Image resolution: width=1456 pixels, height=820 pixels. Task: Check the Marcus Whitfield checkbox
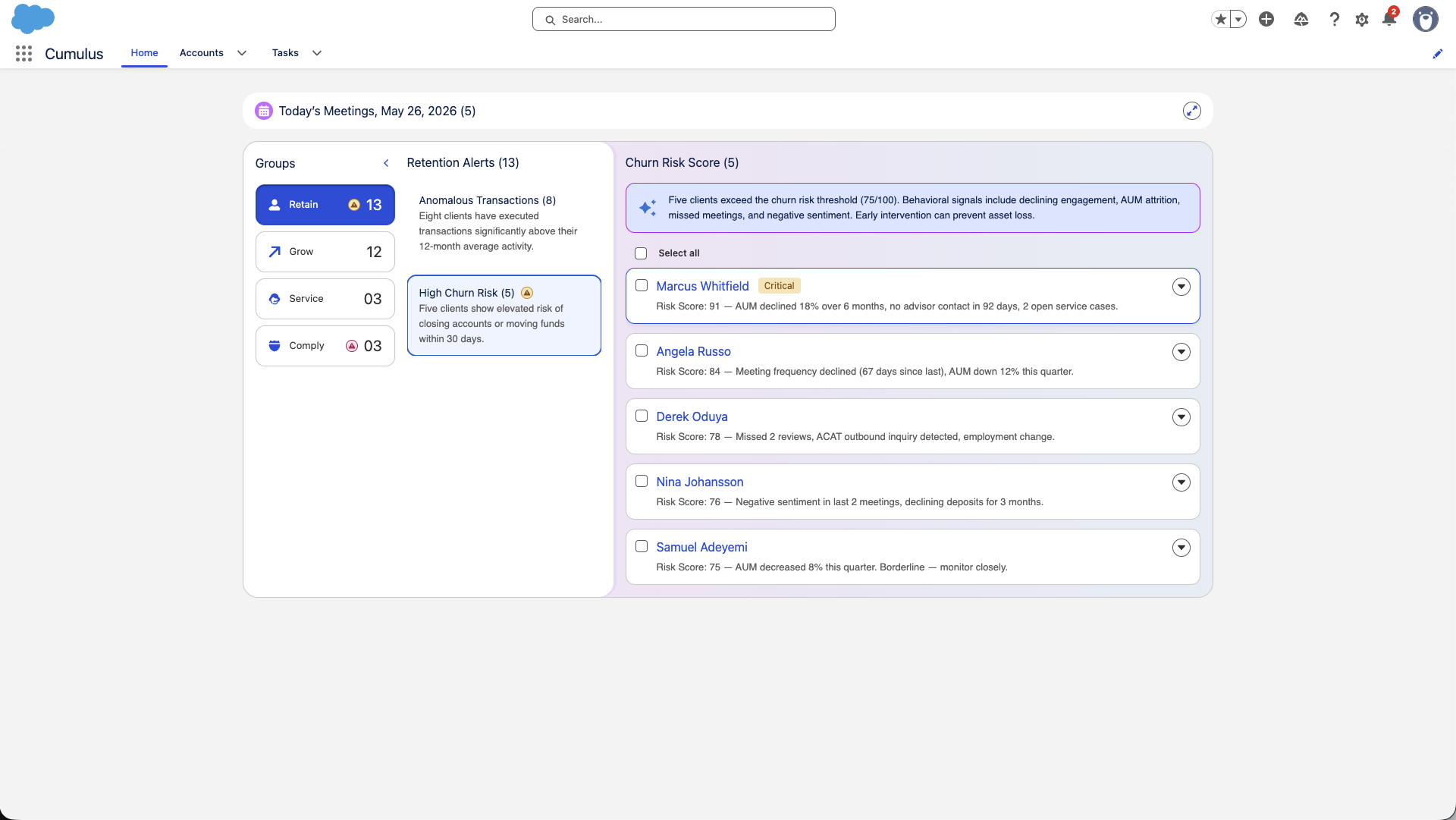pos(642,285)
